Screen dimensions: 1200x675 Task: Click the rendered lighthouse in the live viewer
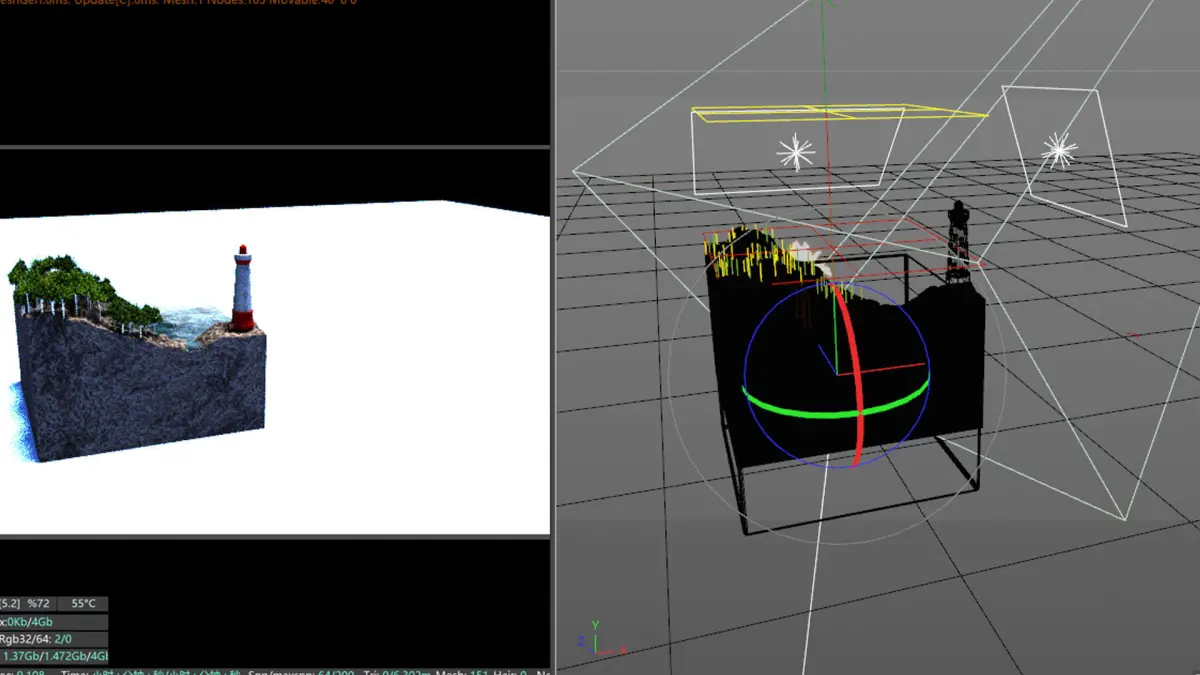coord(242,288)
